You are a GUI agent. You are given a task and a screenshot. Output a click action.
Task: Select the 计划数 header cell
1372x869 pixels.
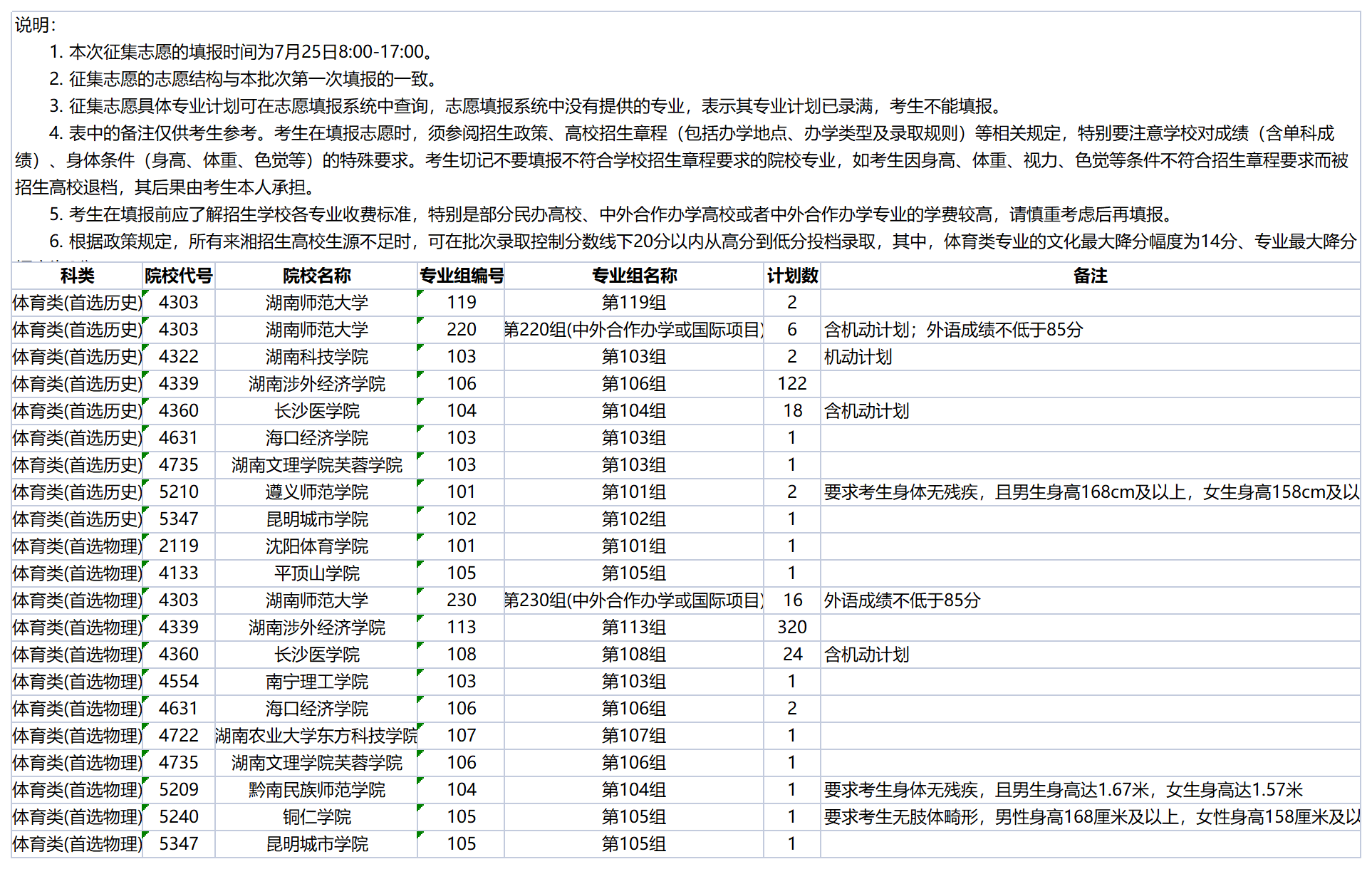point(792,276)
